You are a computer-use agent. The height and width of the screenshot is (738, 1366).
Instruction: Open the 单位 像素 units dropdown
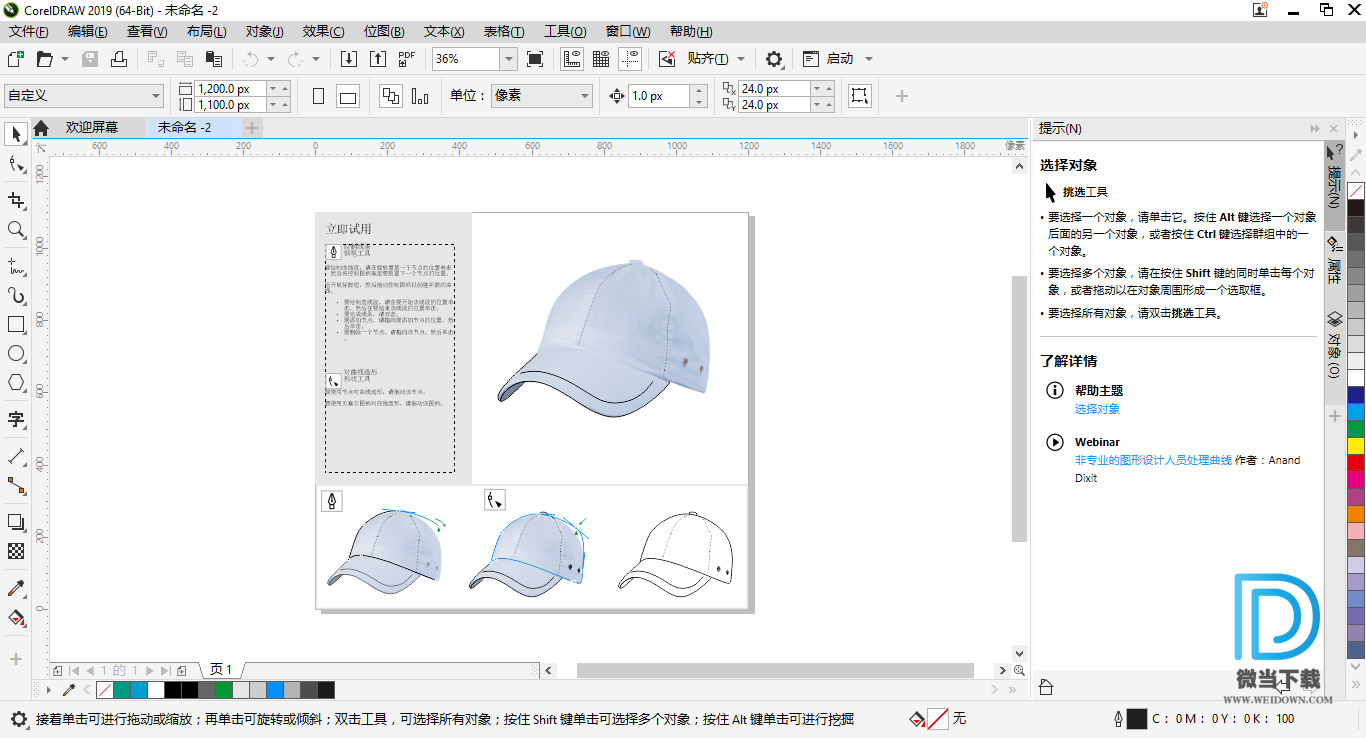click(x=542, y=96)
